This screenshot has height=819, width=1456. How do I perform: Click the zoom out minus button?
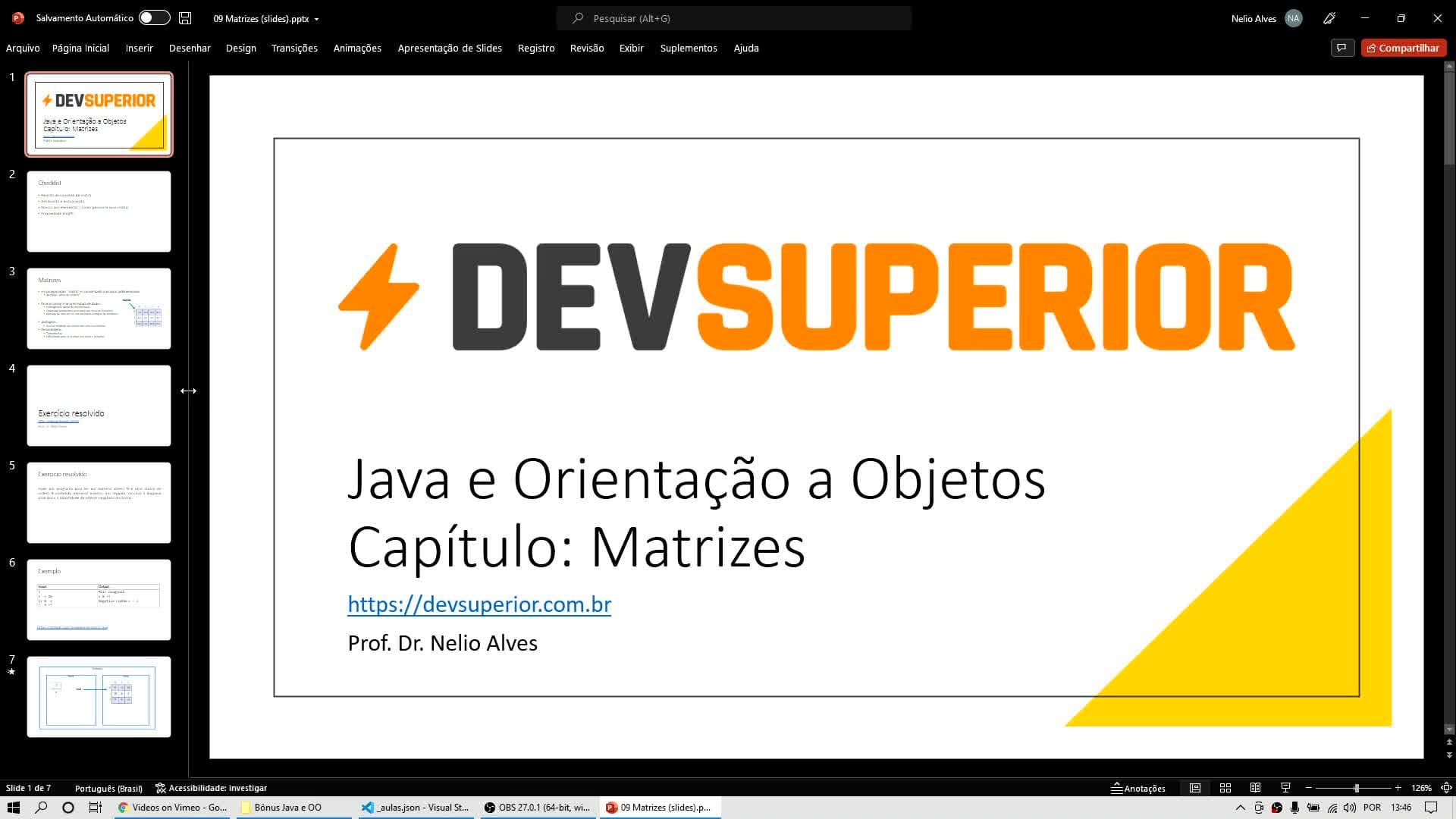1309,788
